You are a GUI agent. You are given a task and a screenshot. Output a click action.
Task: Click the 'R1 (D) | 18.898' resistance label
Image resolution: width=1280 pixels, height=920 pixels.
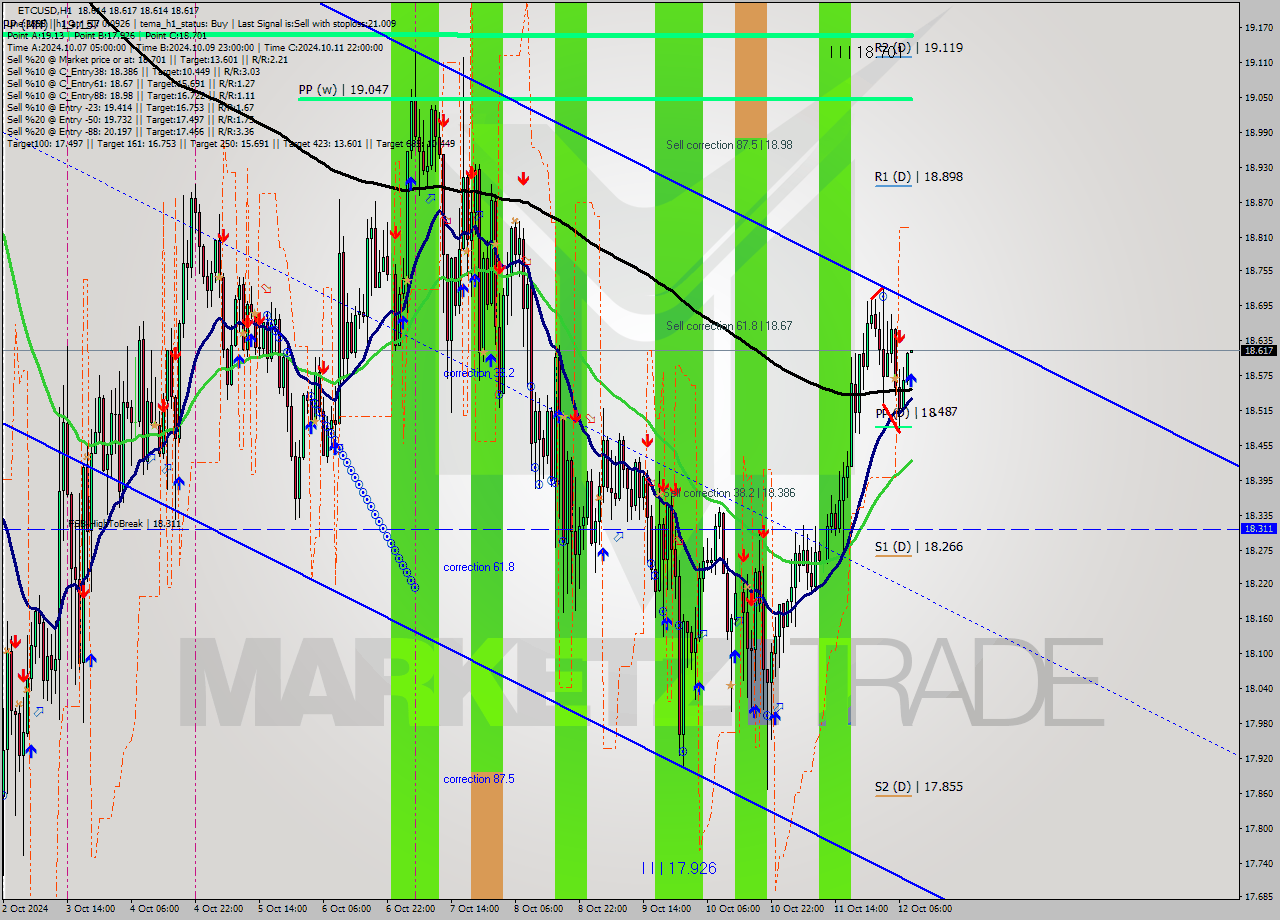coord(919,177)
